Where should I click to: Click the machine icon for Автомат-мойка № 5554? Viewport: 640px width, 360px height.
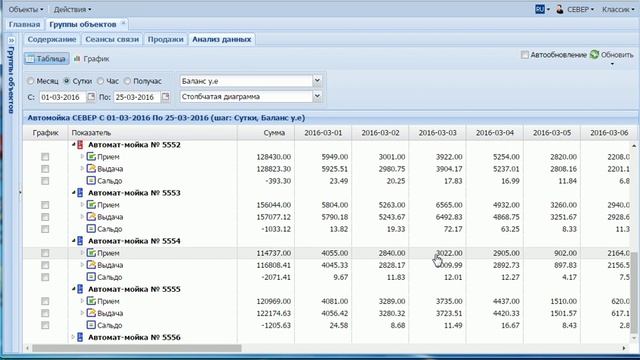[80, 241]
